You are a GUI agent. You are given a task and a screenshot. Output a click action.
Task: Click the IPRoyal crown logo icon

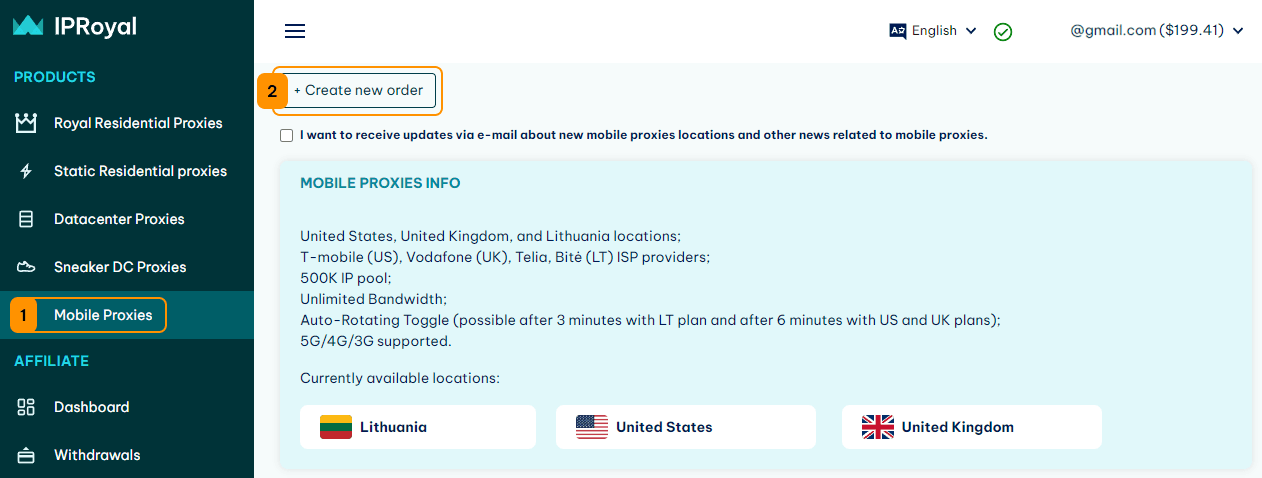[28, 27]
